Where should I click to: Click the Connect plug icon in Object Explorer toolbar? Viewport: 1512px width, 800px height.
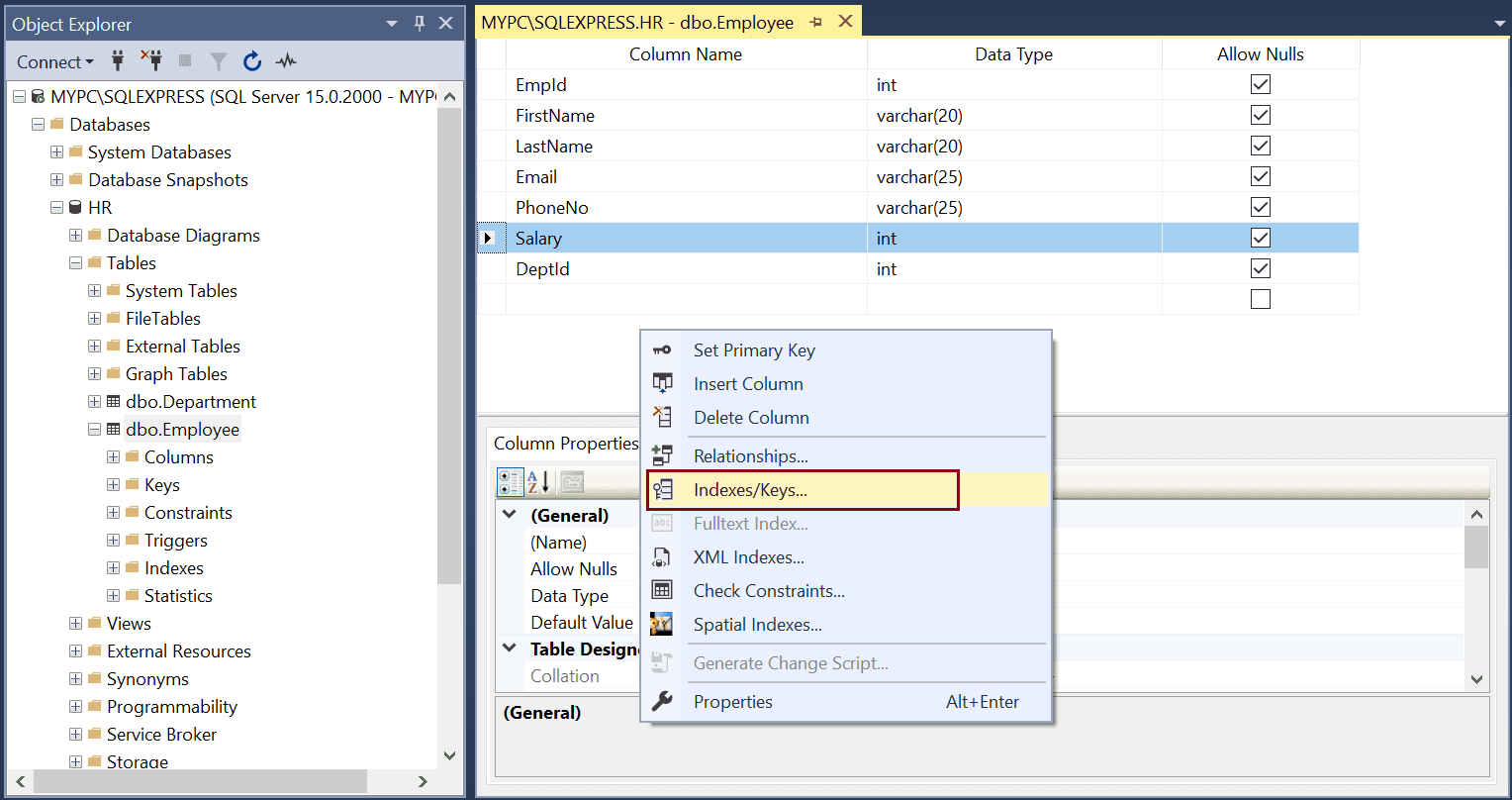(118, 61)
